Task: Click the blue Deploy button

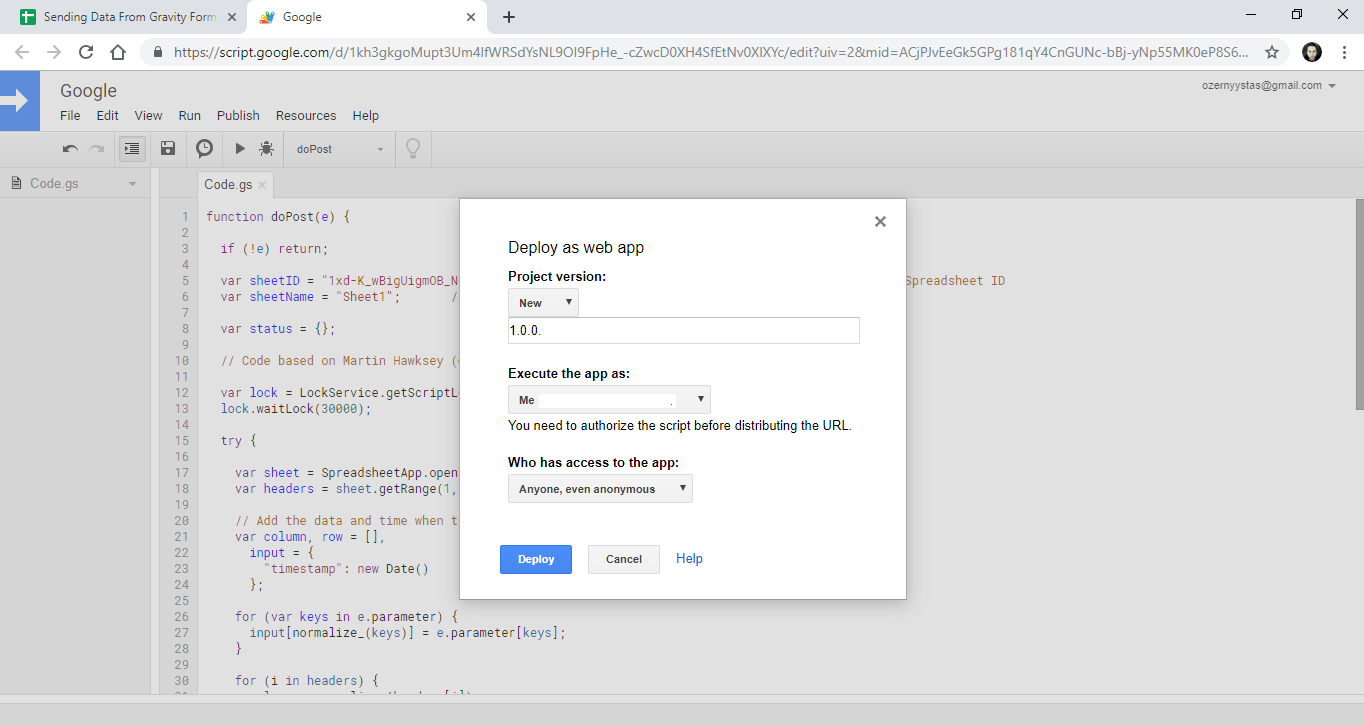Action: pos(536,559)
